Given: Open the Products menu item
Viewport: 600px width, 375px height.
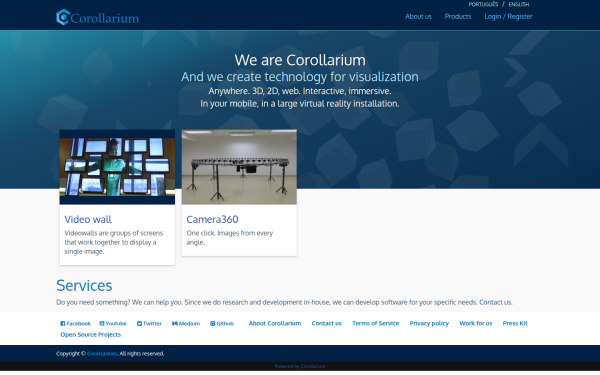Looking at the screenshot, I should tap(458, 16).
